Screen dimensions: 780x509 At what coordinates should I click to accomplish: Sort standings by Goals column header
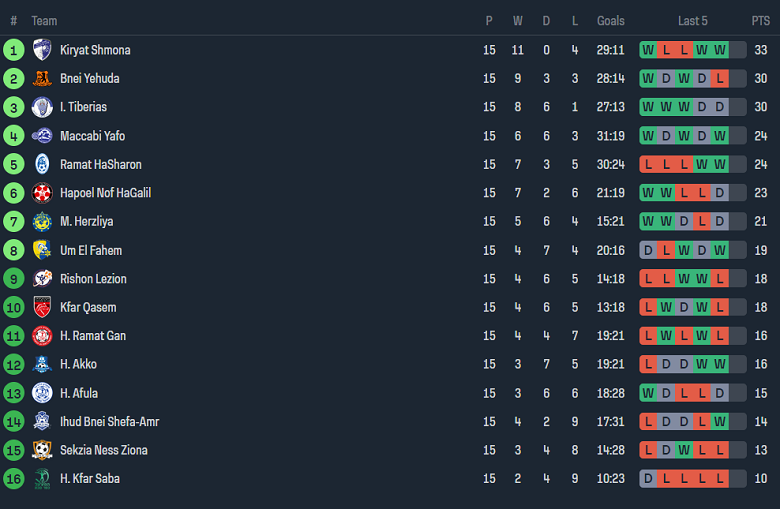610,20
